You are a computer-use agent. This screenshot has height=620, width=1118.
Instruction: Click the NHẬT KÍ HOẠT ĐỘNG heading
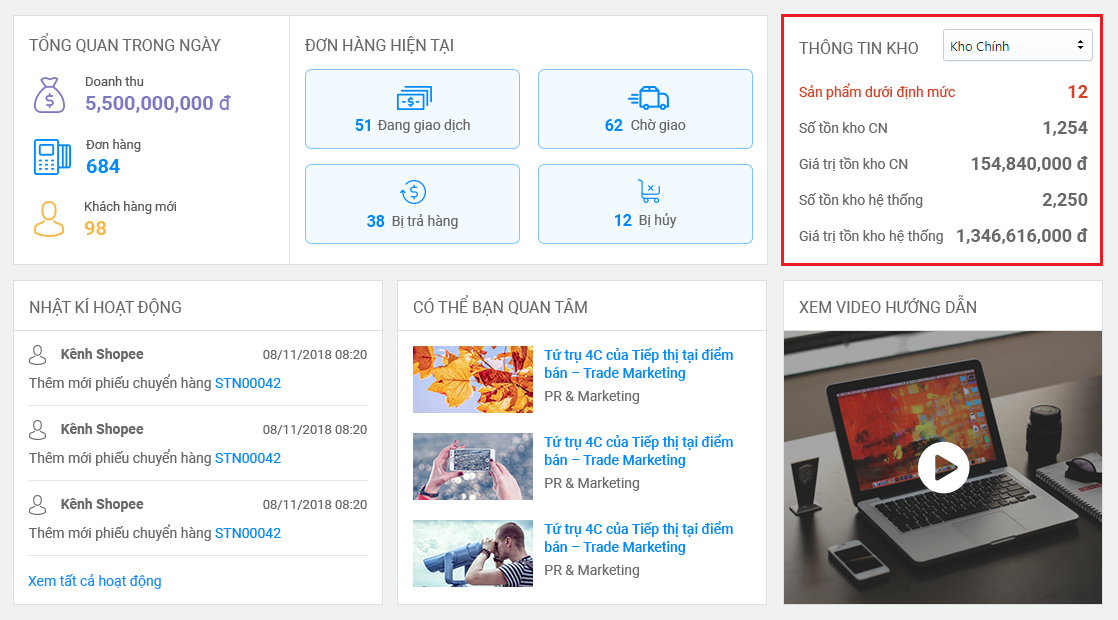(x=106, y=307)
